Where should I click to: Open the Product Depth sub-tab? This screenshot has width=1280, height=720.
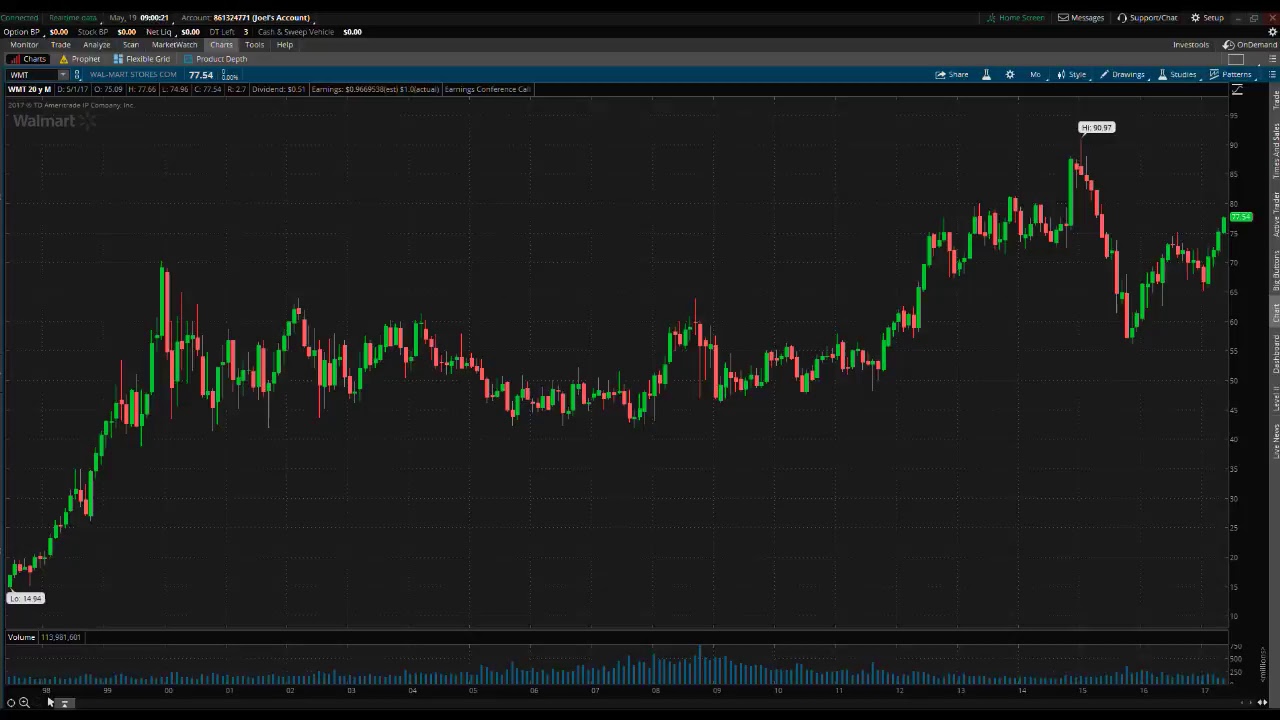point(215,59)
